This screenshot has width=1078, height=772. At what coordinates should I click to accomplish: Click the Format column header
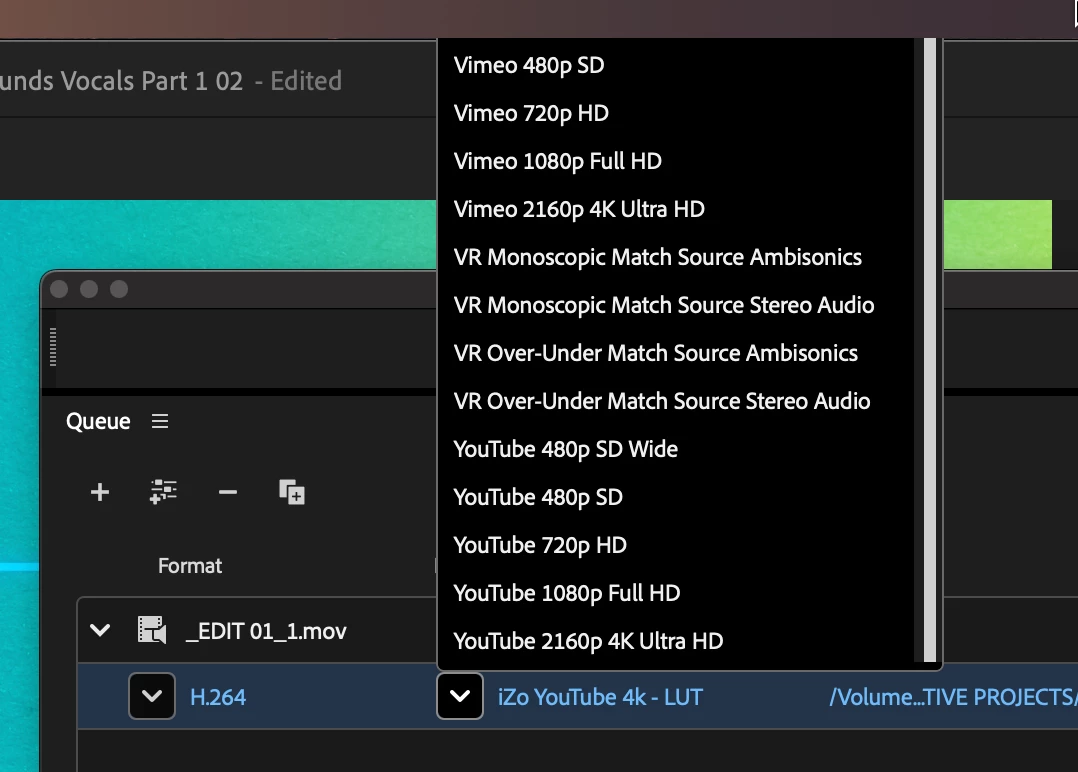pyautogui.click(x=190, y=566)
